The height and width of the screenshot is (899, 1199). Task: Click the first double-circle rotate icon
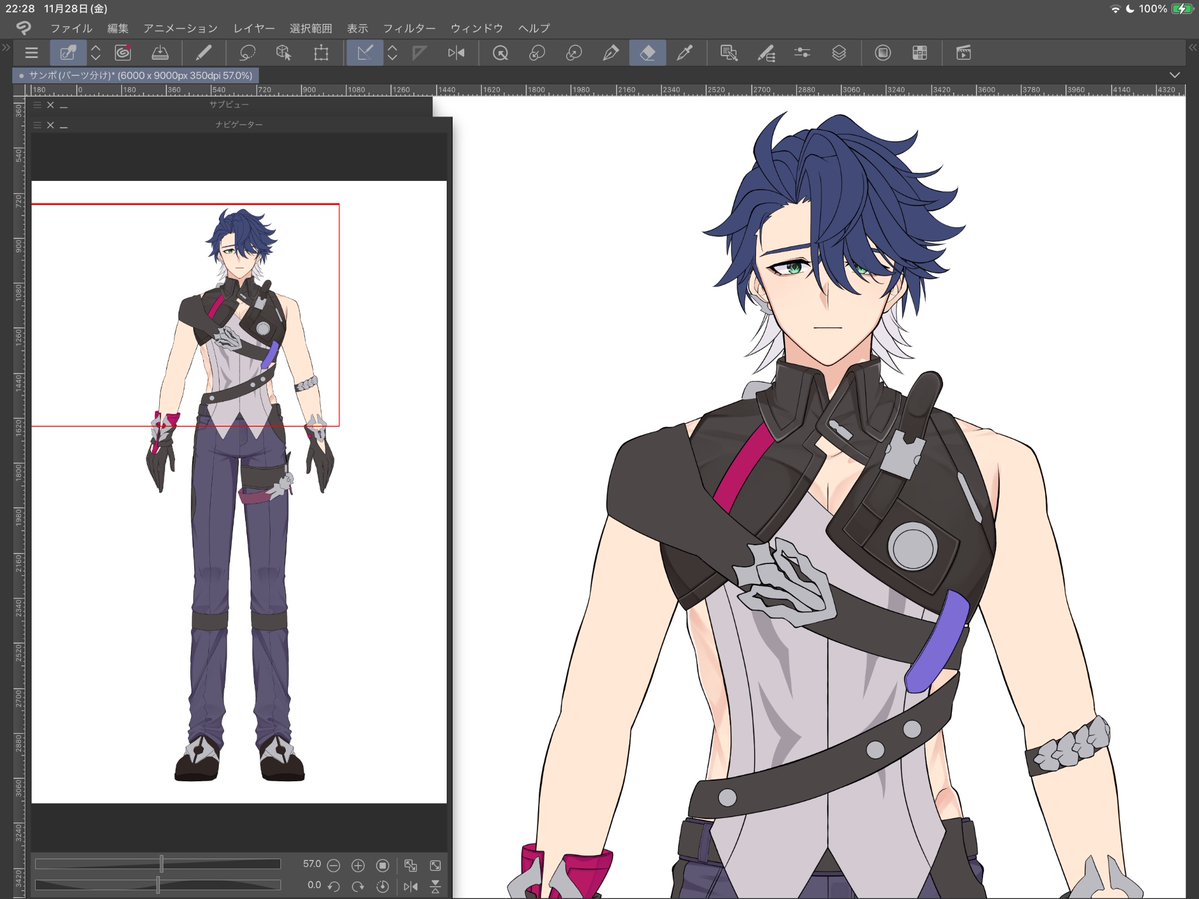click(x=537, y=53)
